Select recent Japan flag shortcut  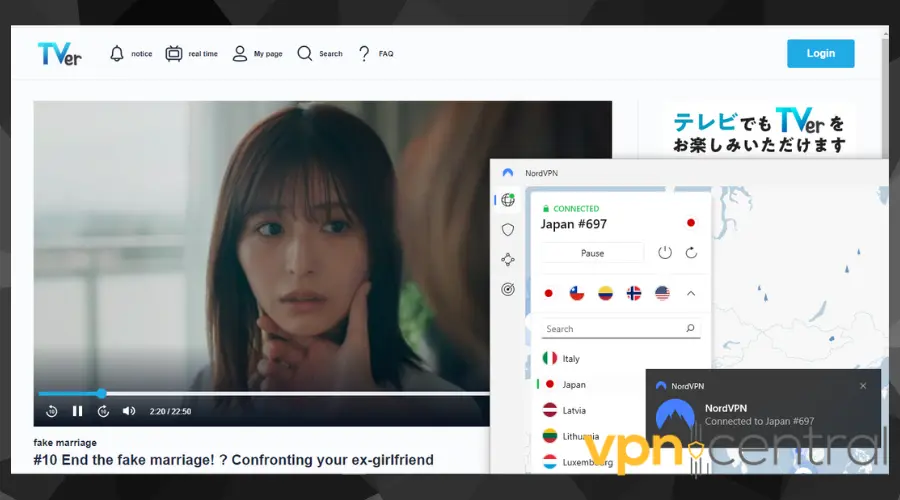tap(548, 293)
